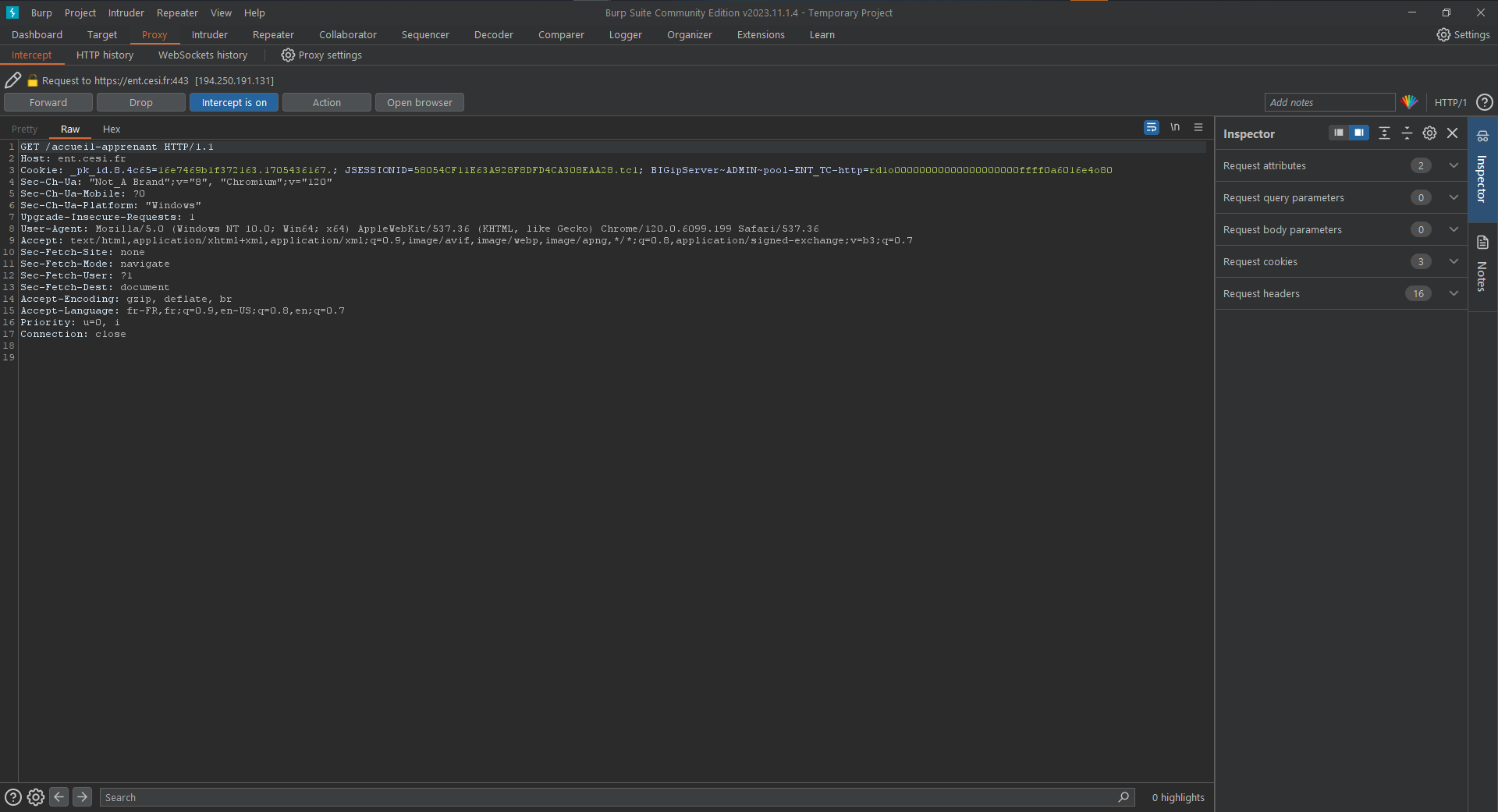1498x812 pixels.
Task: Switch to the Comparer tab
Action: (561, 35)
